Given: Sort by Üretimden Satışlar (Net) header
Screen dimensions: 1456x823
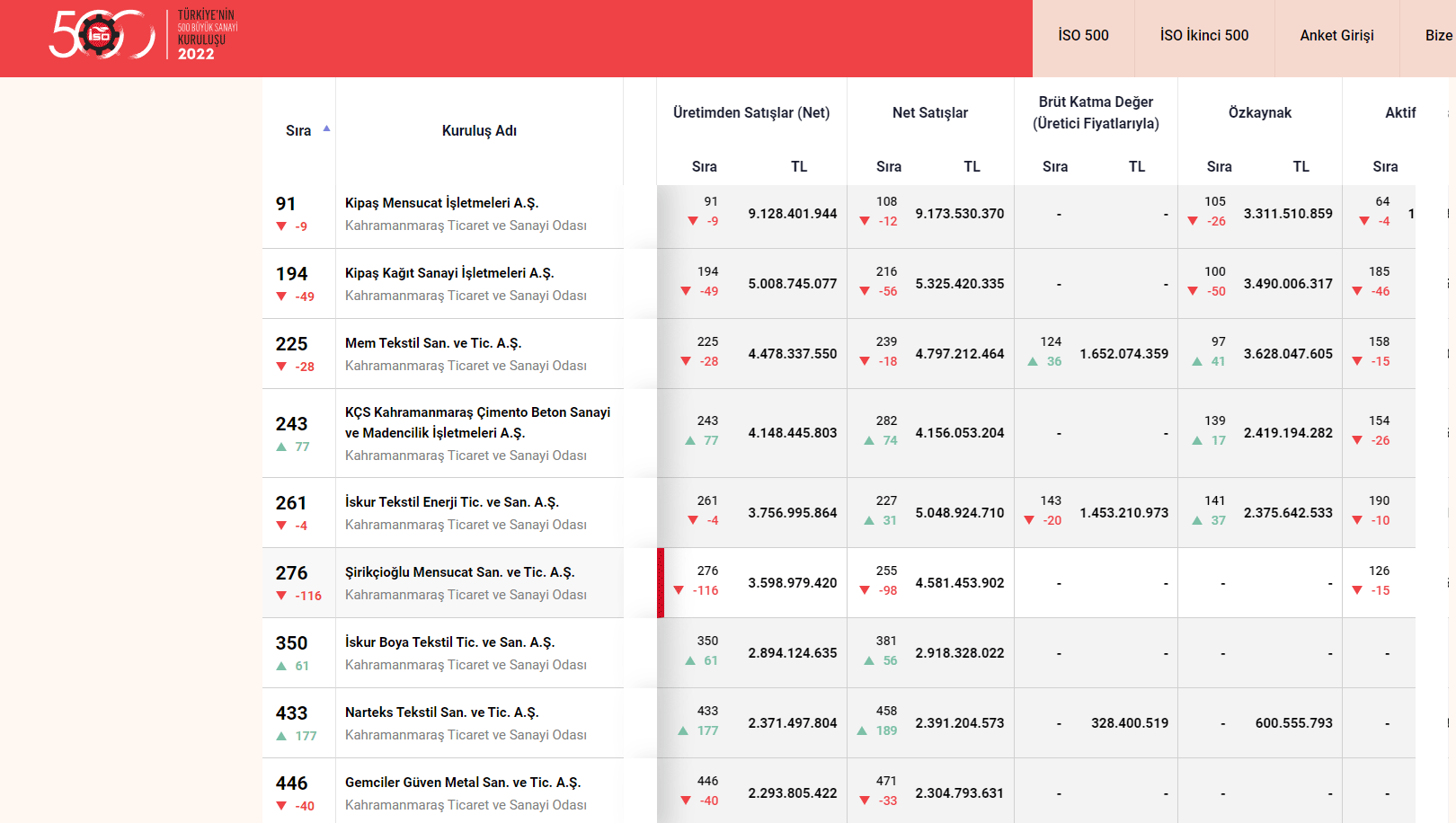Looking at the screenshot, I should click(x=751, y=113).
